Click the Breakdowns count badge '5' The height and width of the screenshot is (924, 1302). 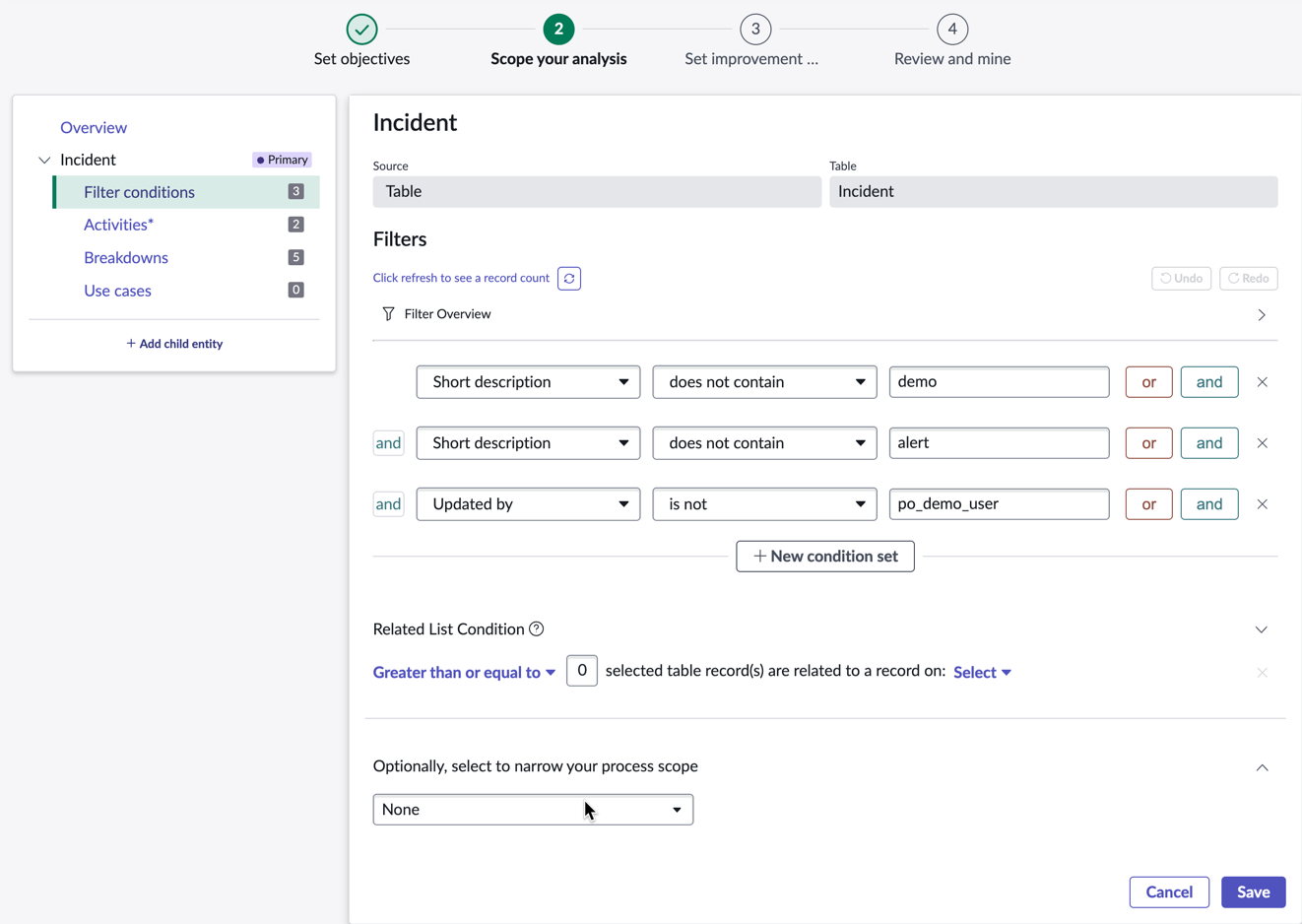tap(295, 258)
